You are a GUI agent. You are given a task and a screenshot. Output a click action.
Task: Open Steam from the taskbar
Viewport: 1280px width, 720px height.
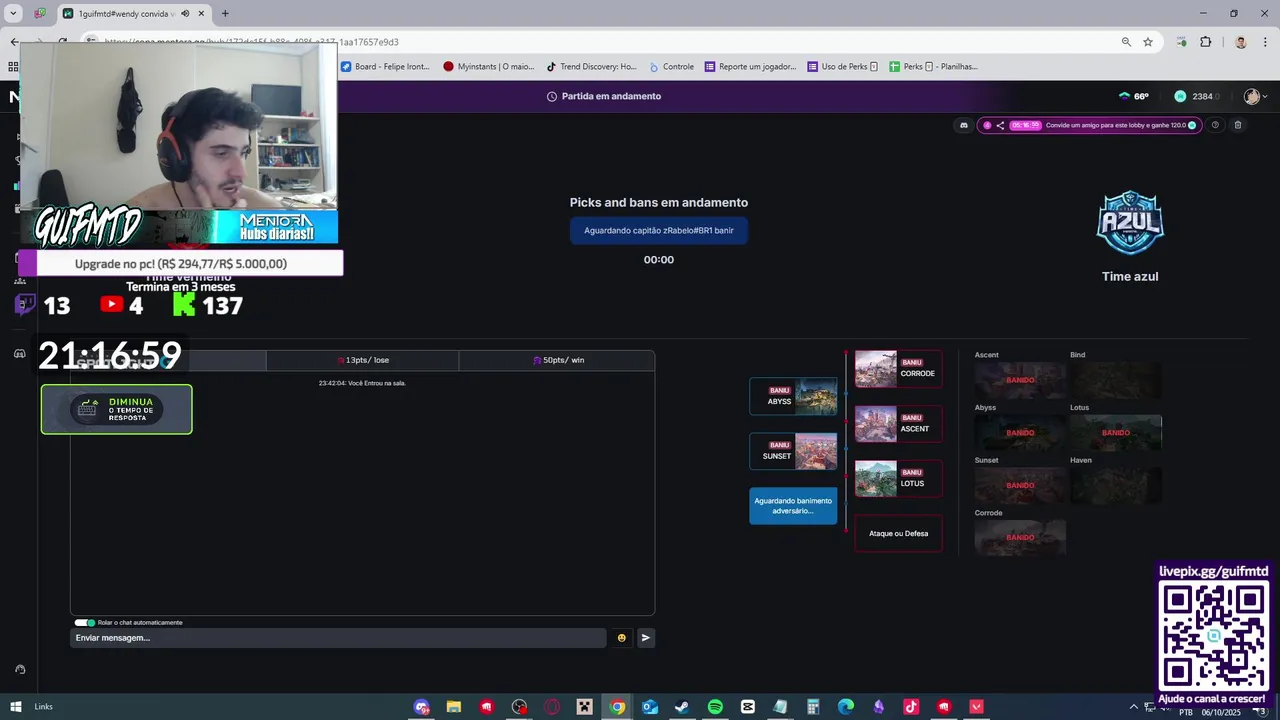pyautogui.click(x=682, y=707)
